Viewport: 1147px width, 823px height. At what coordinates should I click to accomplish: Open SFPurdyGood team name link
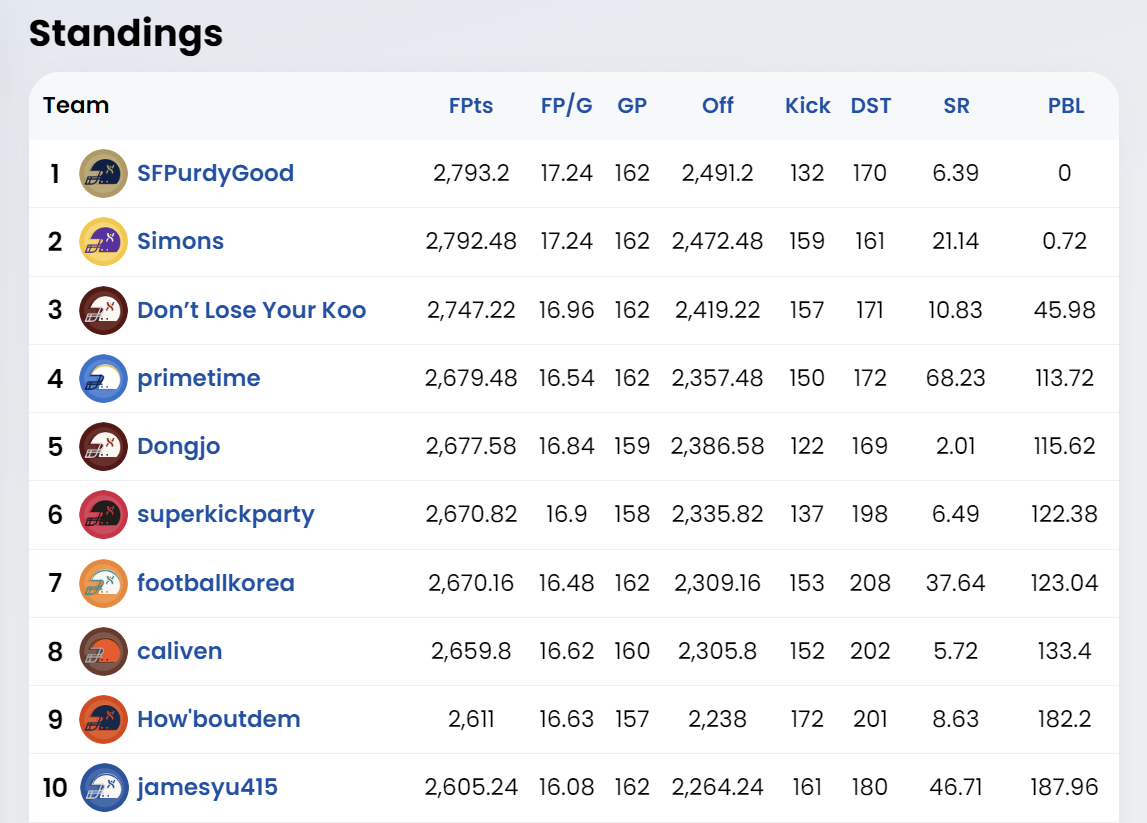click(215, 174)
